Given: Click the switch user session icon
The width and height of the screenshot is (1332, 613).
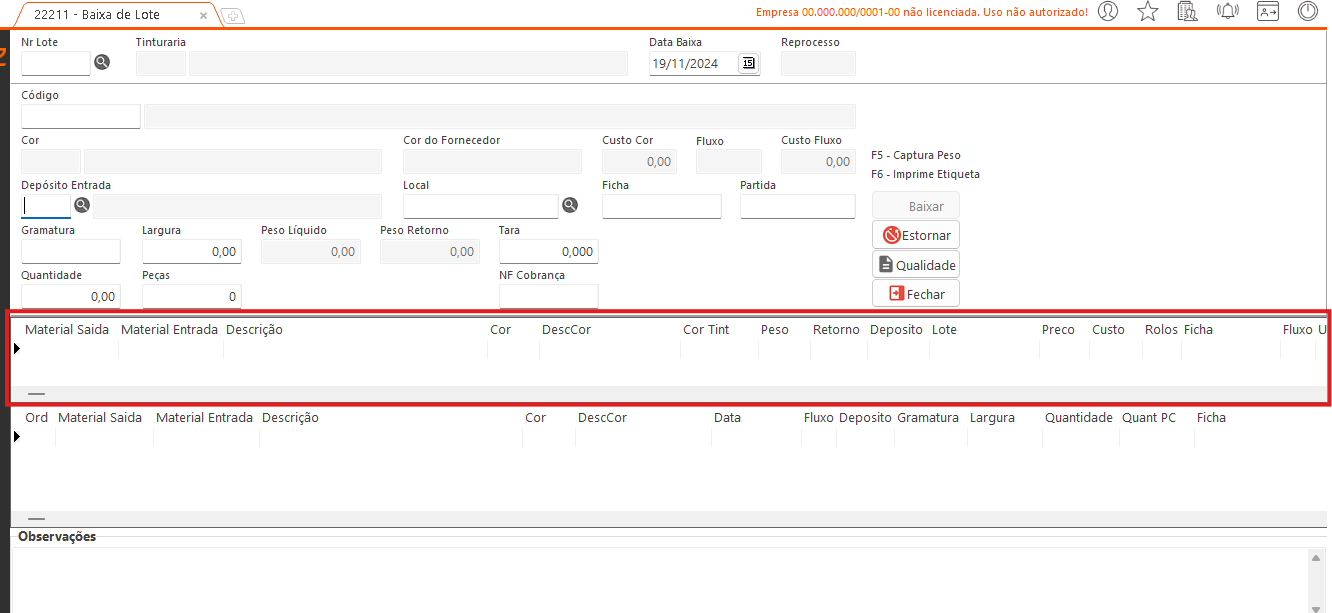Looking at the screenshot, I should (1268, 12).
